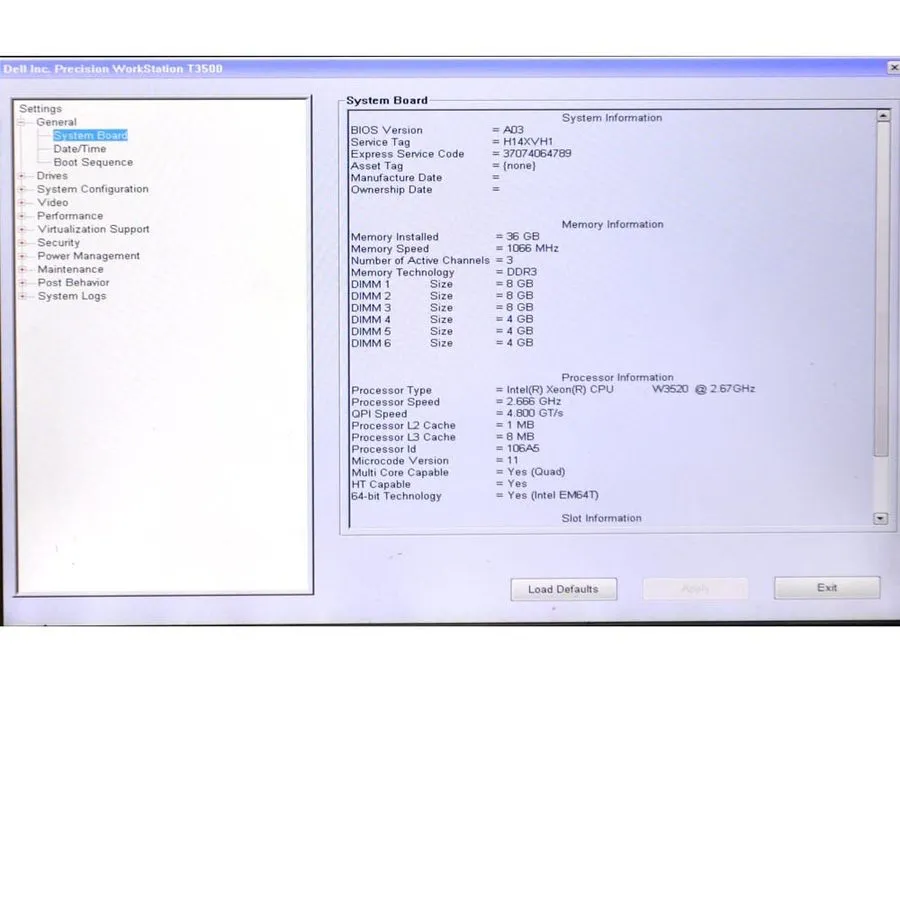Screen dimensions: 900x900
Task: Click the Asset Tag {none} value
Action: 519,165
